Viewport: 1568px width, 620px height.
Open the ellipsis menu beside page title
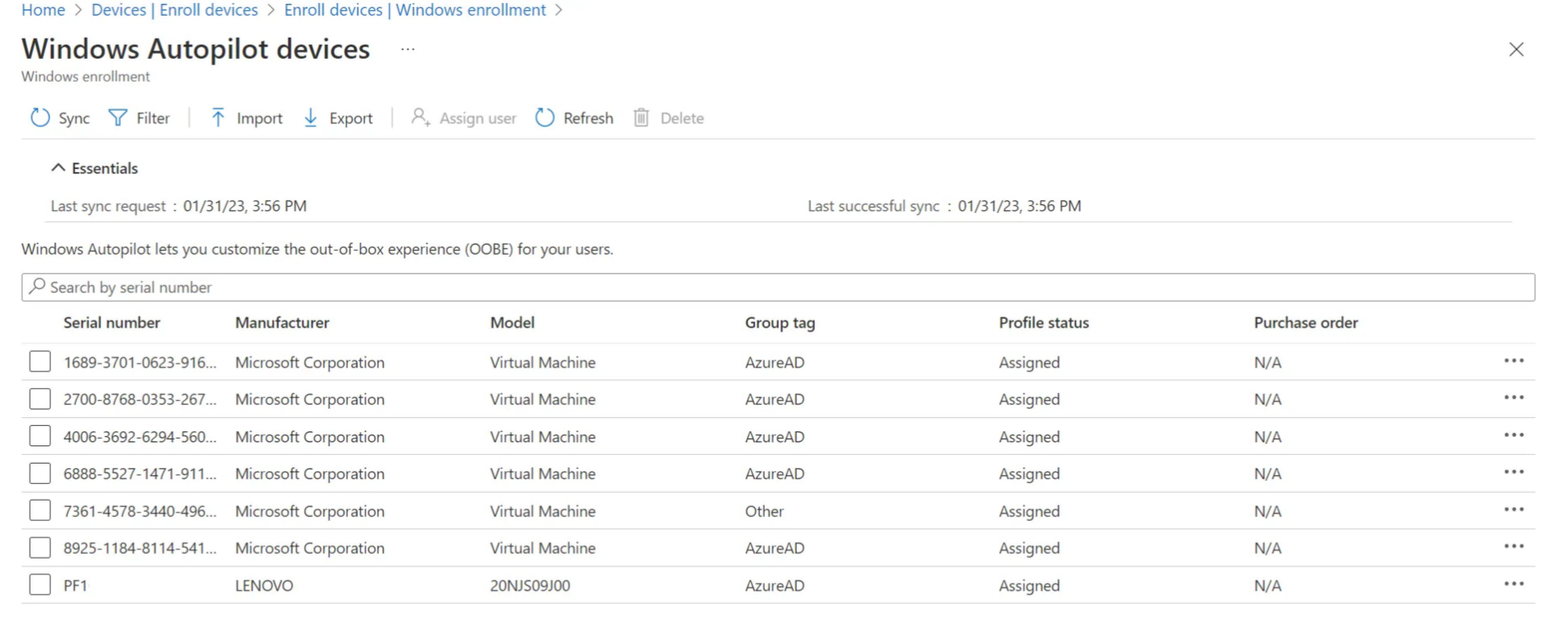[408, 49]
